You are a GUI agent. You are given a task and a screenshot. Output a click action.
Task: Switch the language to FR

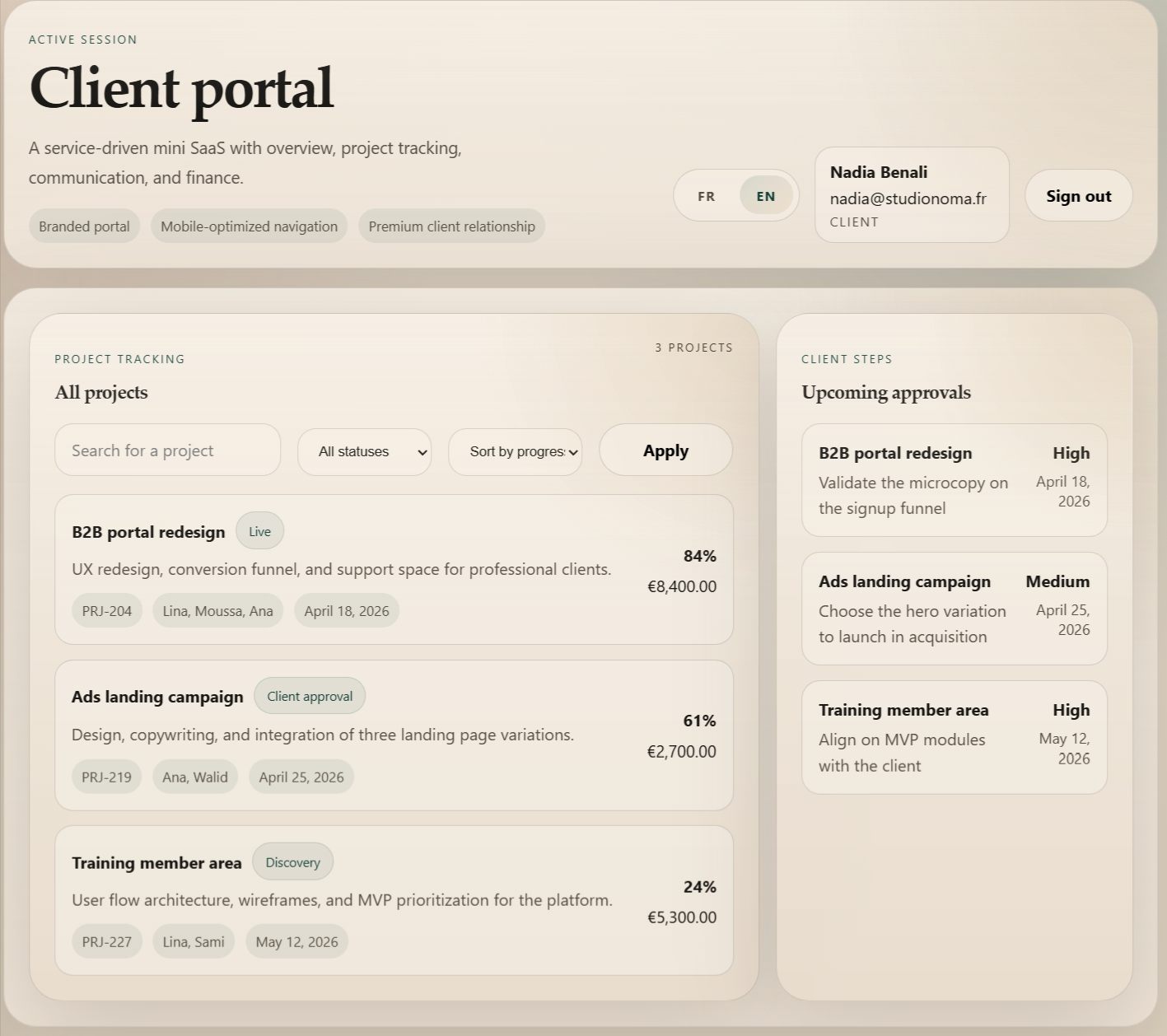click(x=706, y=195)
